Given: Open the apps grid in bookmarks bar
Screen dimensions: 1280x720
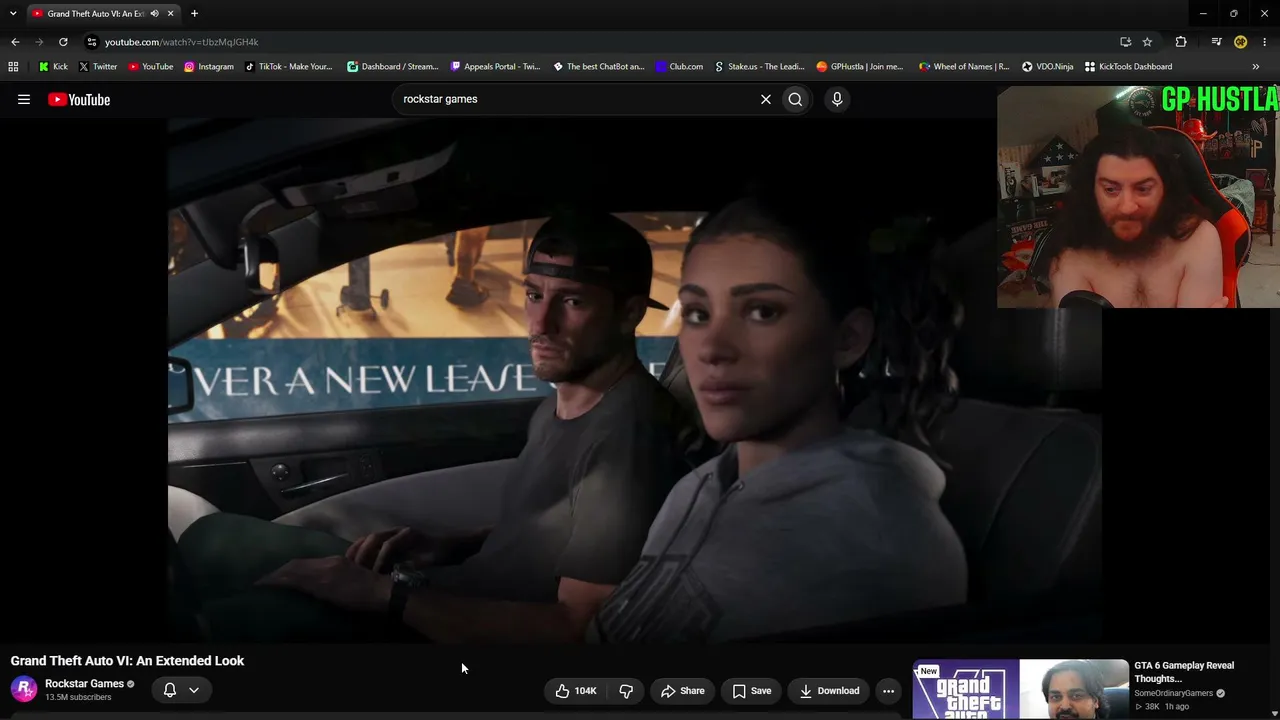Looking at the screenshot, I should click(x=13, y=67).
